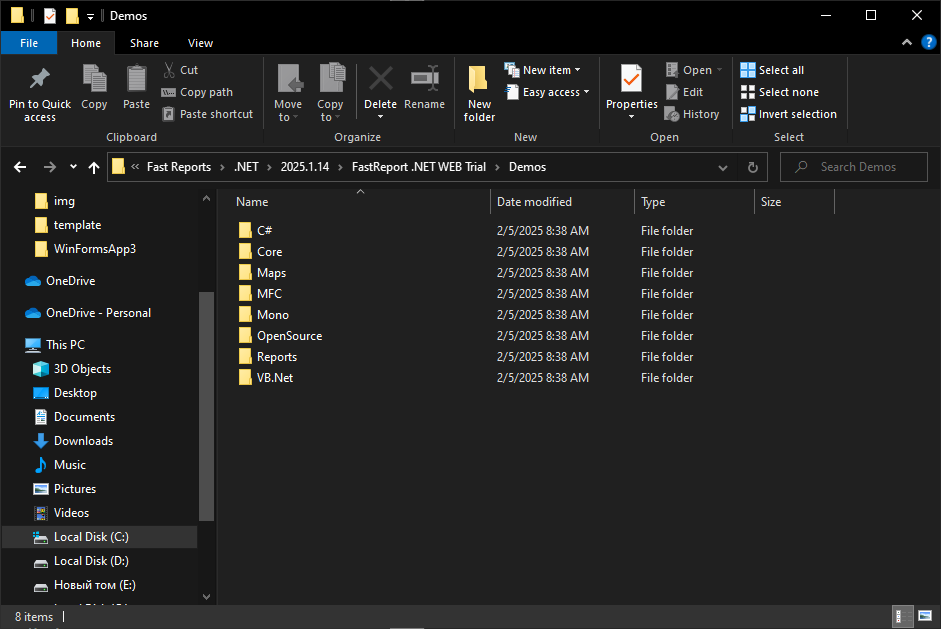Click Paste shortcut in the ribbon

[208, 114]
